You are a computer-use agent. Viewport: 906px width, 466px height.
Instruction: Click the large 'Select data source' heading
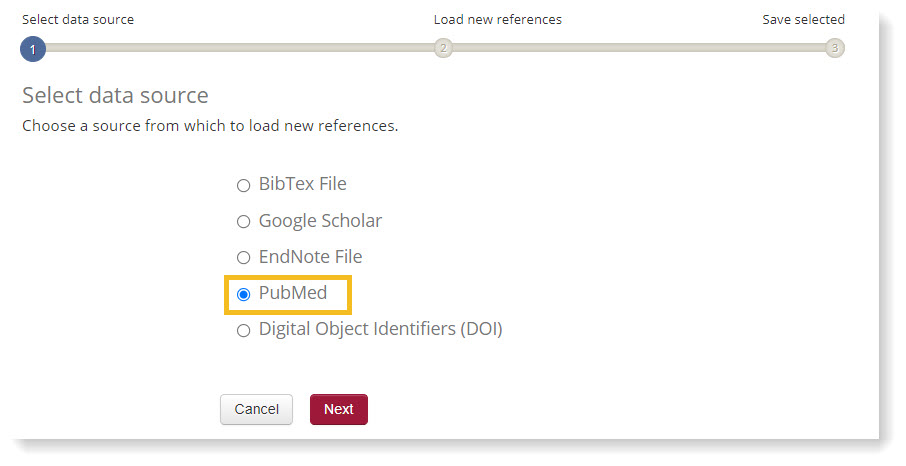coord(115,96)
